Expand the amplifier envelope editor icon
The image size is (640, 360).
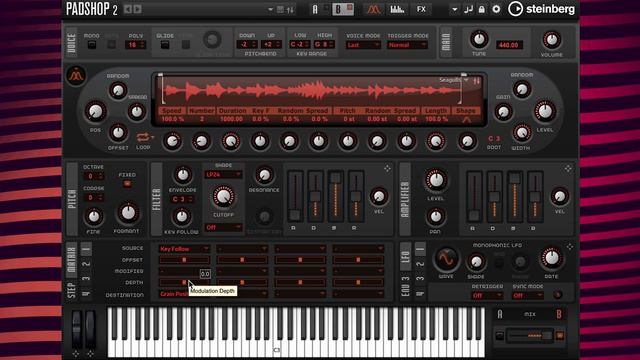coord(568,168)
